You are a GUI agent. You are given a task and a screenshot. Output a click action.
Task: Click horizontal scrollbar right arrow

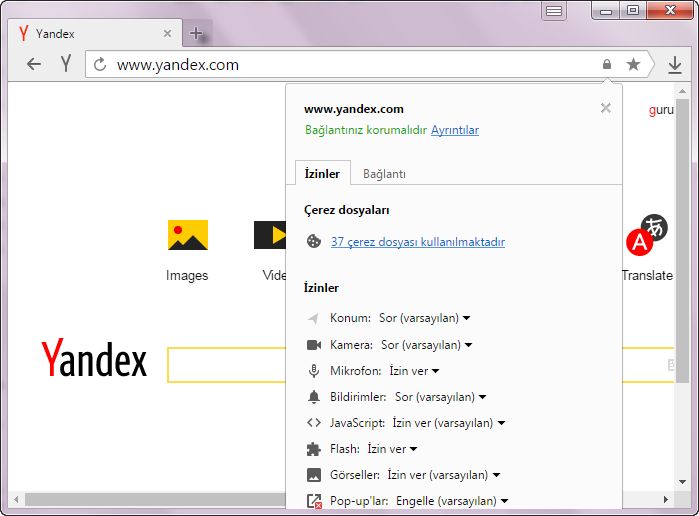point(666,499)
